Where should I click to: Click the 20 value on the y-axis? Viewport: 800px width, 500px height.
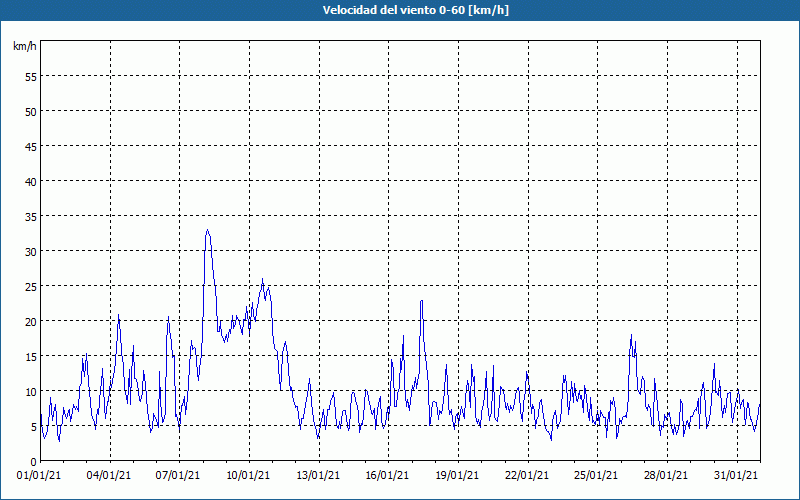point(31,321)
